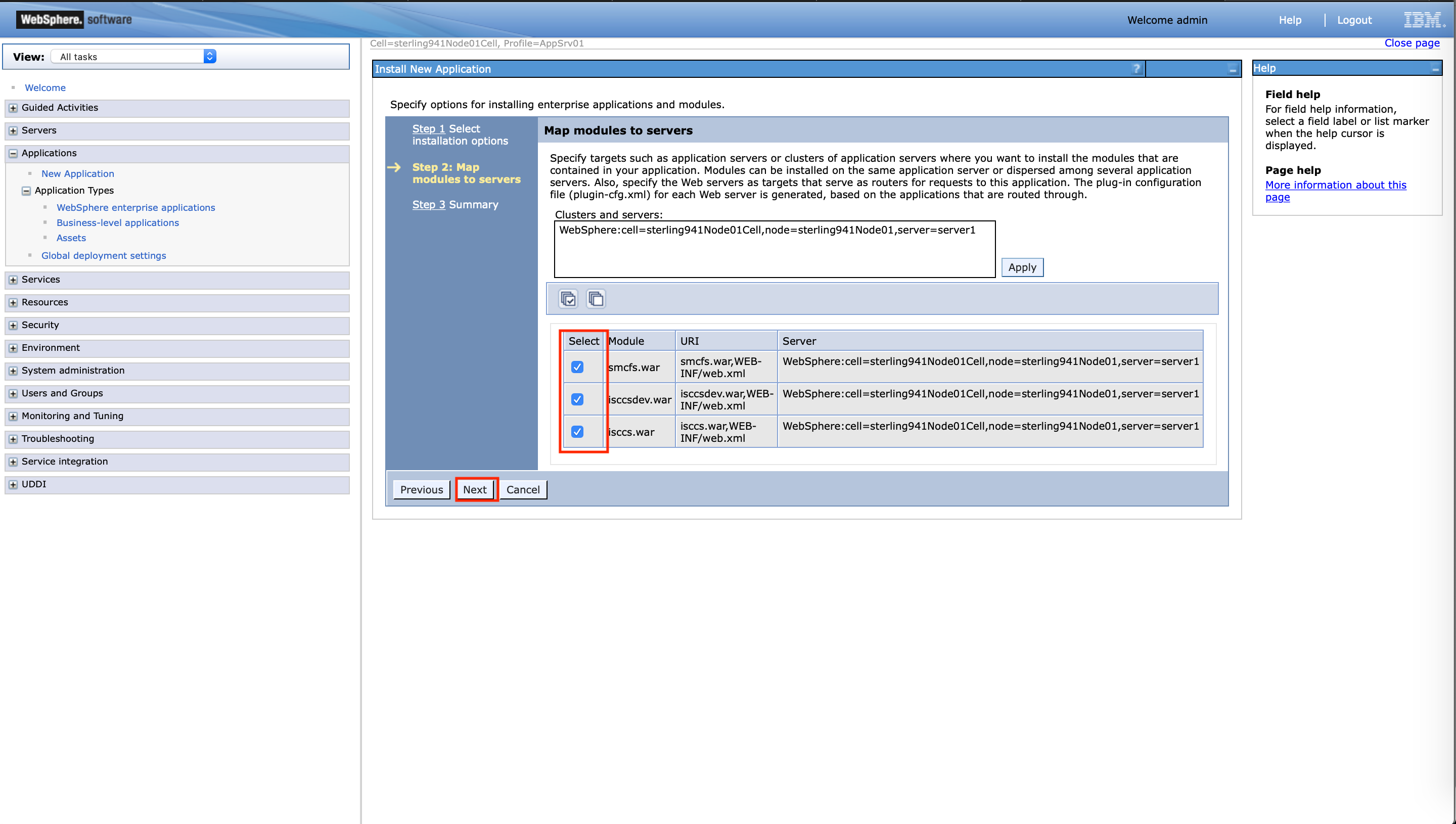This screenshot has height=824, width=1456.
Task: Expand the Servers section in the sidebar
Action: click(x=13, y=130)
